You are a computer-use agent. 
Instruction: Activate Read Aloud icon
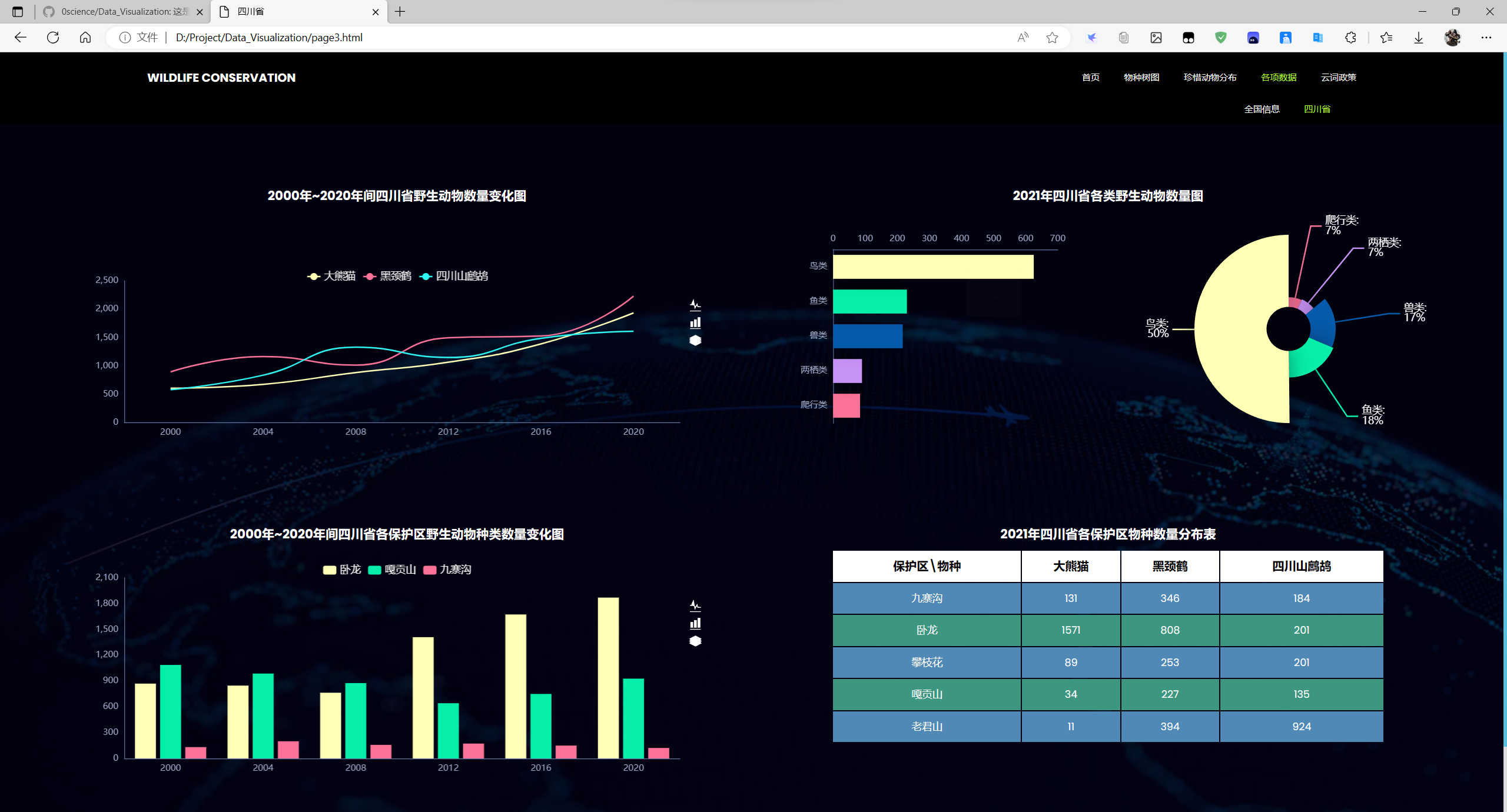[1023, 38]
